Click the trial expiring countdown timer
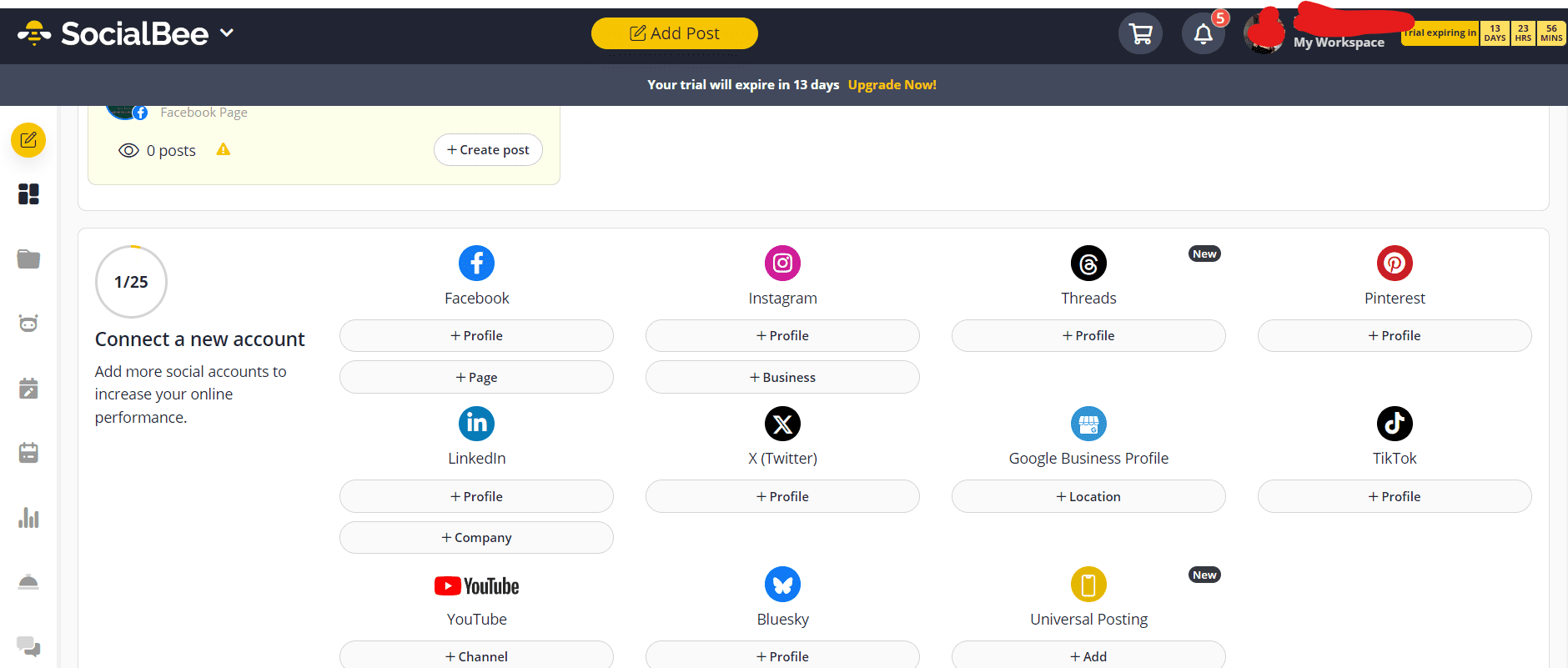1568x668 pixels. tap(1483, 33)
